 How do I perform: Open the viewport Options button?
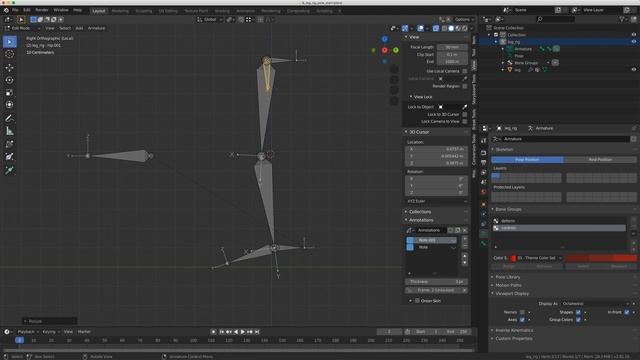tap(464, 19)
